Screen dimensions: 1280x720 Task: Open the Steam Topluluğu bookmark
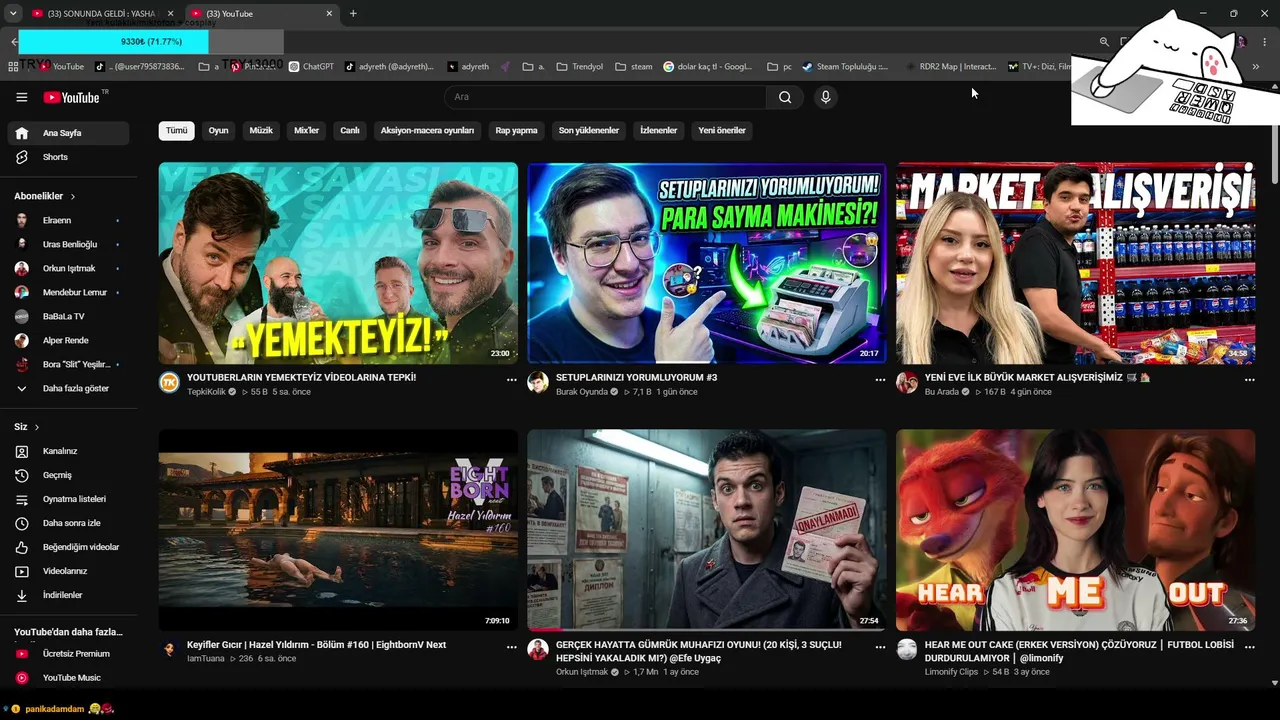pyautogui.click(x=845, y=67)
